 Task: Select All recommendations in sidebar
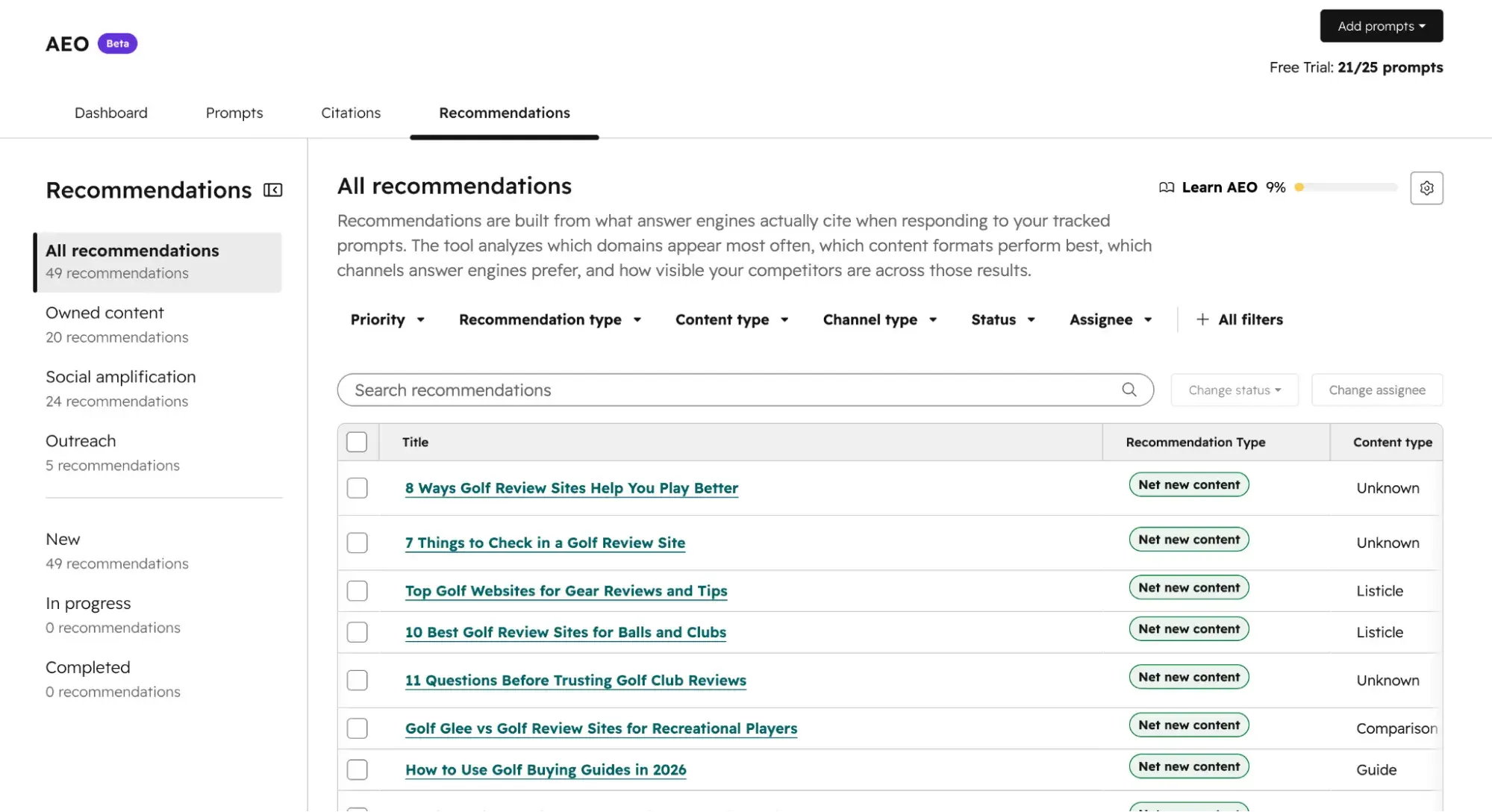158,262
